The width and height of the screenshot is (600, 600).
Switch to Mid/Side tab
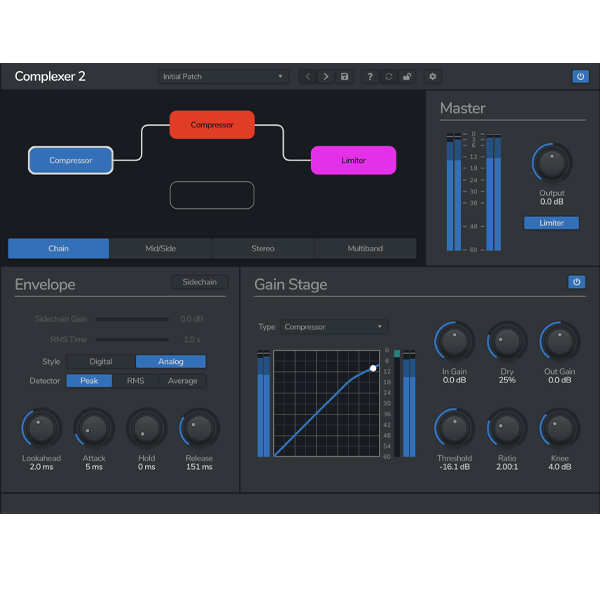160,248
